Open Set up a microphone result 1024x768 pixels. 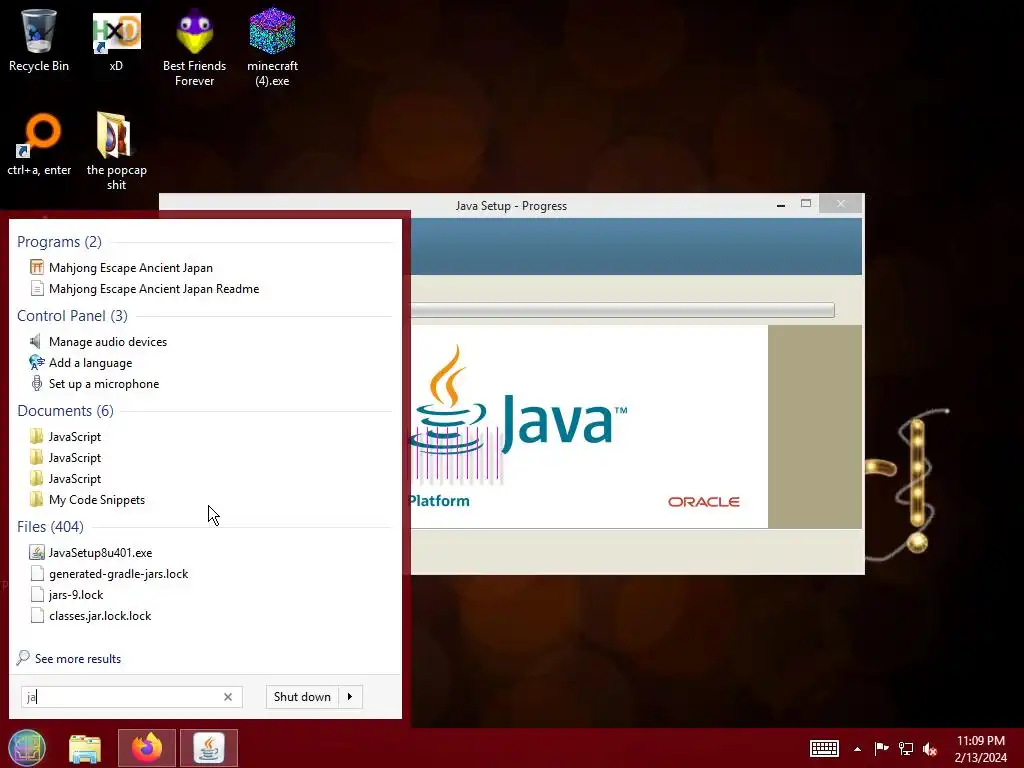pyautogui.click(x=94, y=383)
